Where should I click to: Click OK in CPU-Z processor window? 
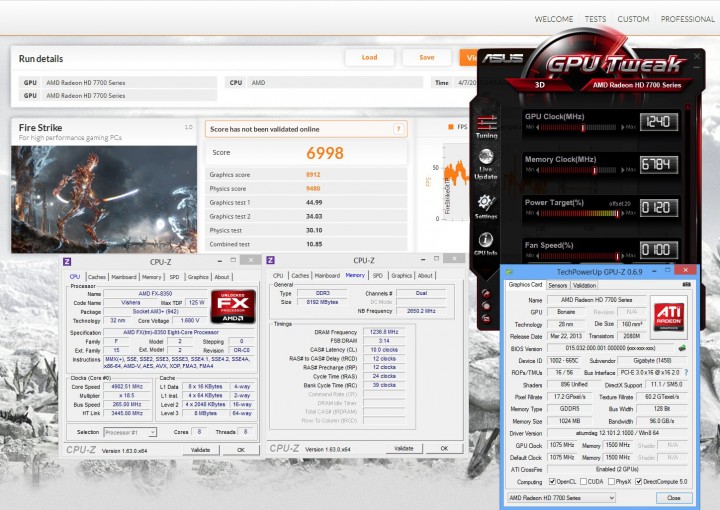[241, 450]
